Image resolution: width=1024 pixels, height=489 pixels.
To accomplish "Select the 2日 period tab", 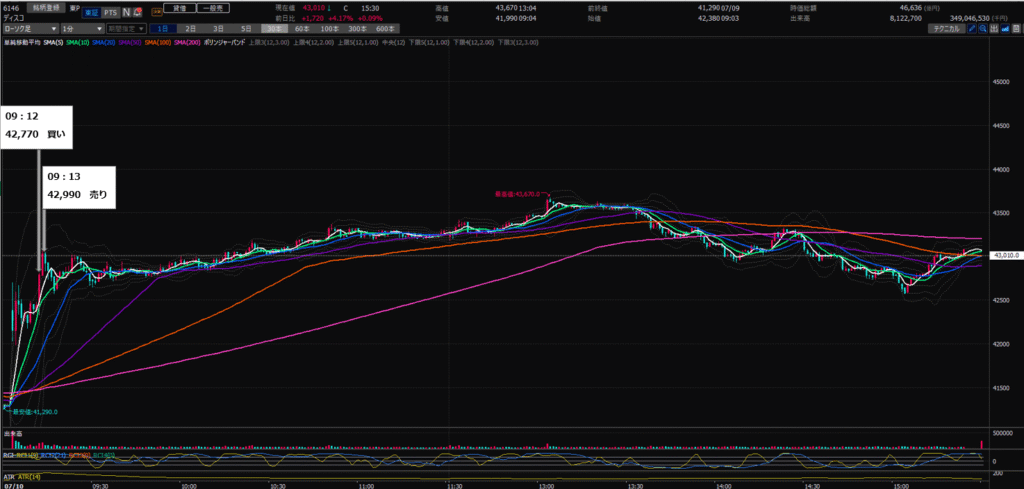I will (191, 29).
